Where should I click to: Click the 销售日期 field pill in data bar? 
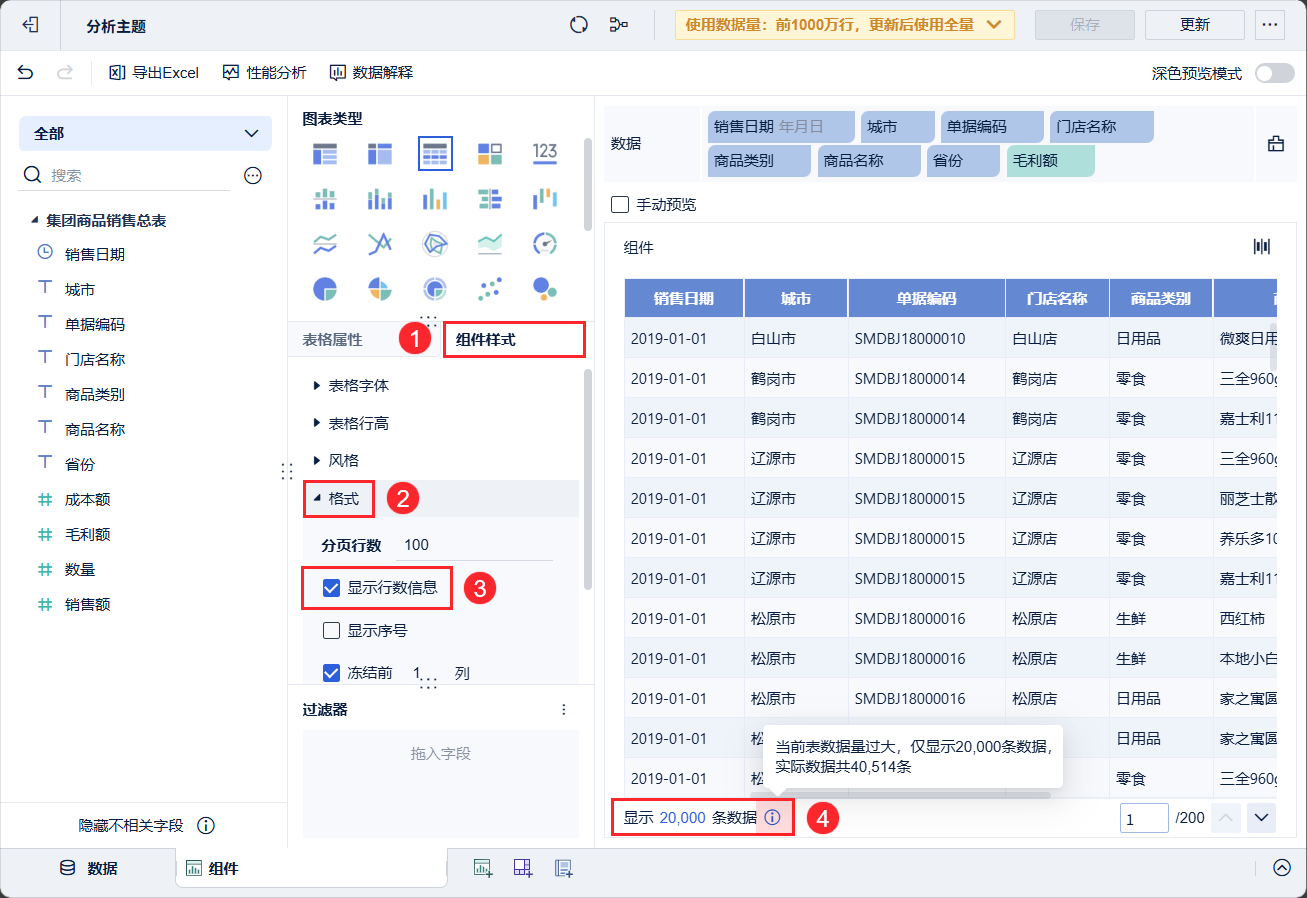point(781,127)
